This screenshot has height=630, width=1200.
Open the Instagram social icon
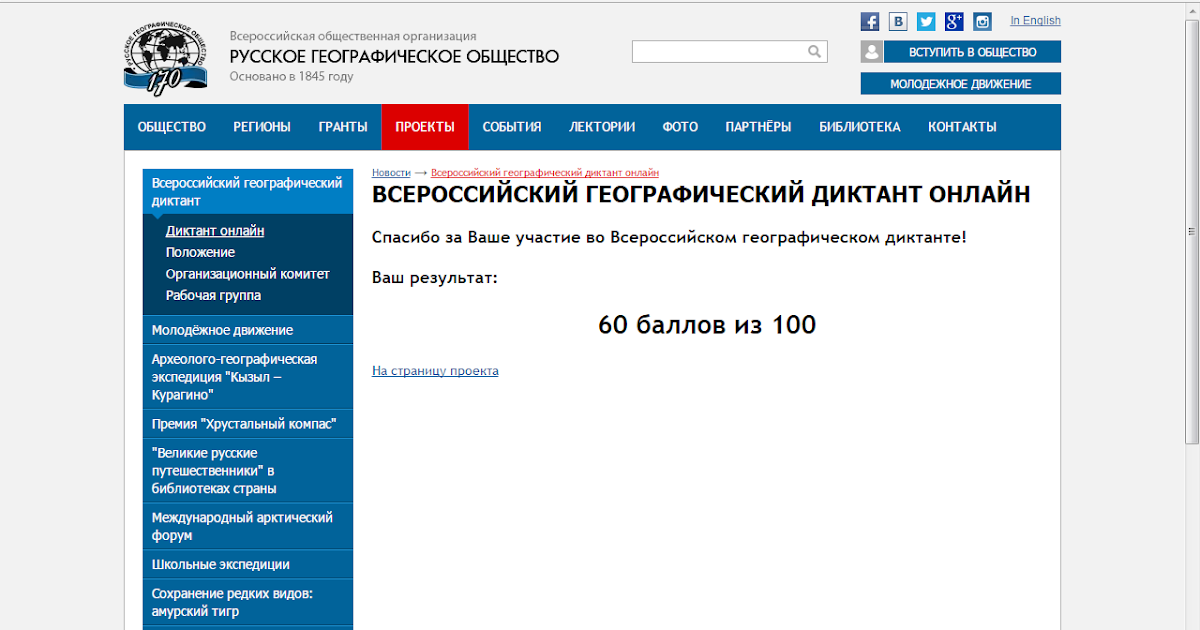[982, 21]
